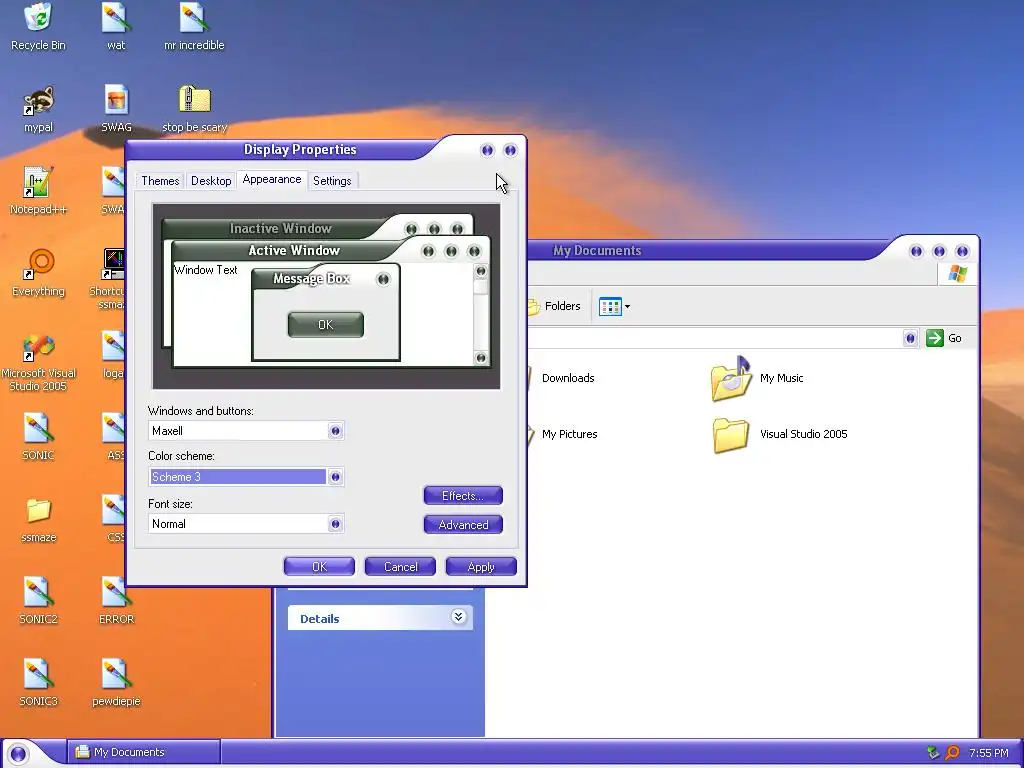Click the Start button orb on taskbar
Viewport: 1024px width, 768px height.
click(x=18, y=754)
